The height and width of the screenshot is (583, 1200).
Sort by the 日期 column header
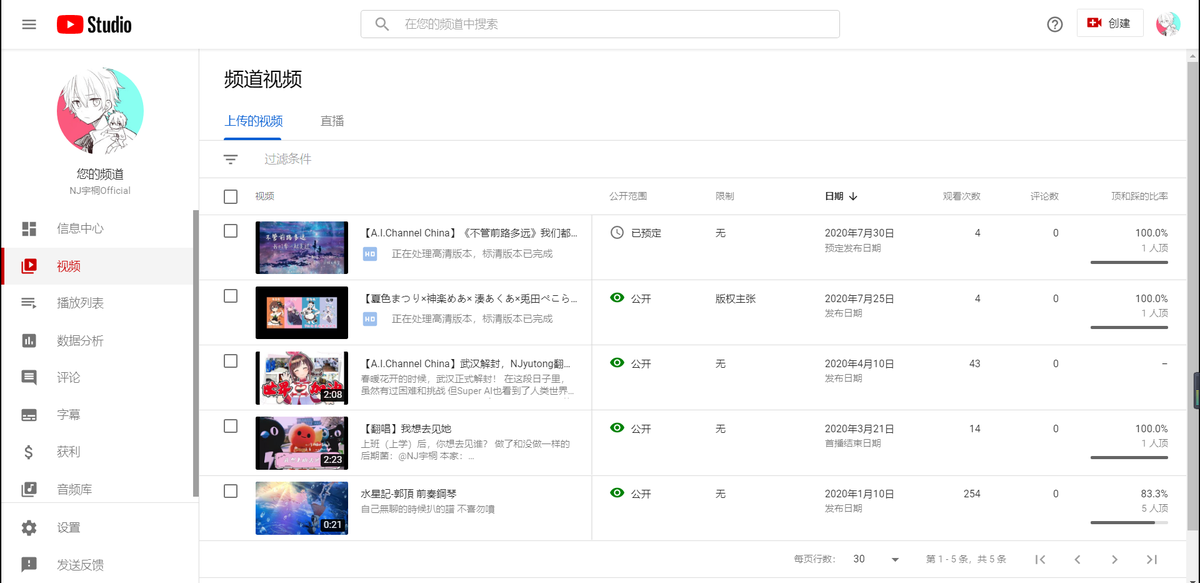pyautogui.click(x=841, y=196)
